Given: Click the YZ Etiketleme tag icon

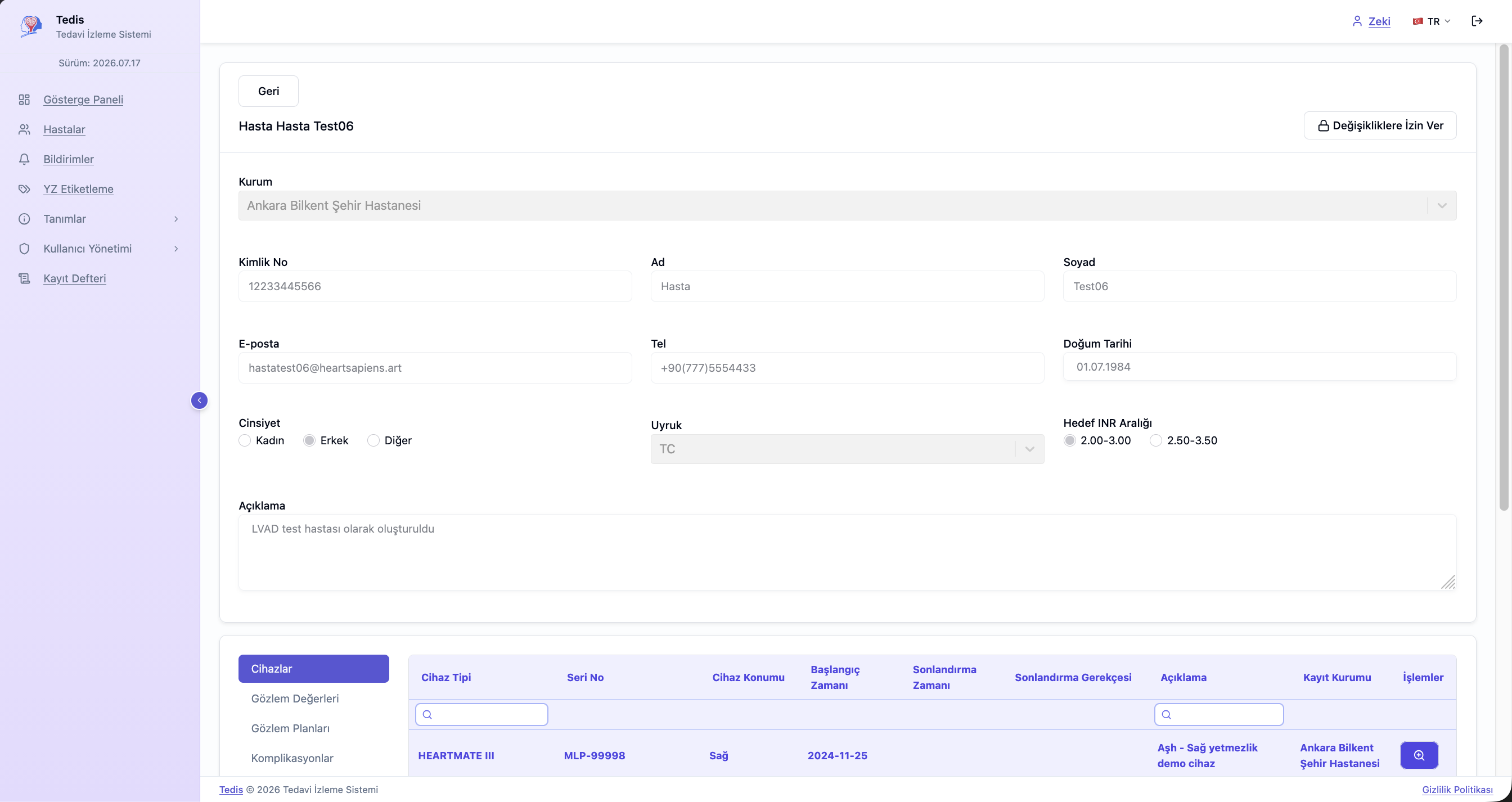Looking at the screenshot, I should point(24,189).
